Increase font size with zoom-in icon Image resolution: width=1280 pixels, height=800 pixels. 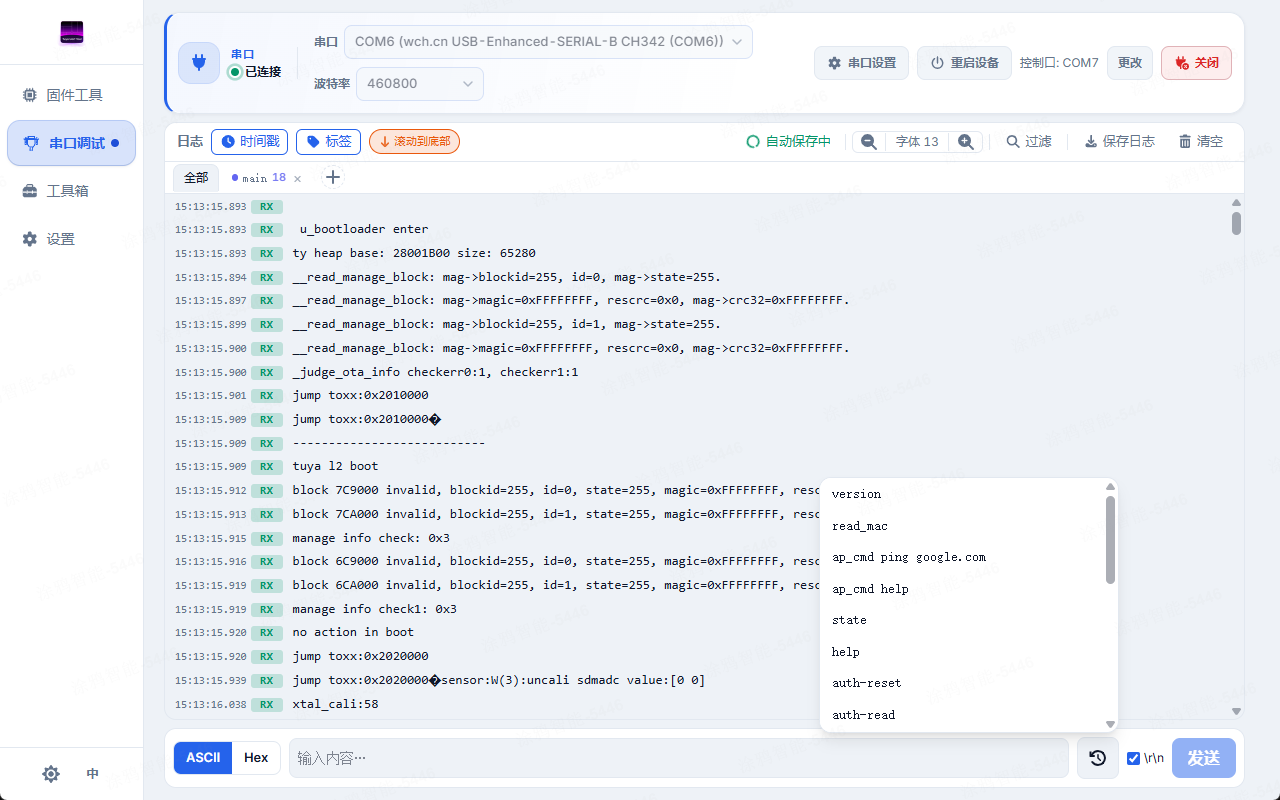coord(966,142)
